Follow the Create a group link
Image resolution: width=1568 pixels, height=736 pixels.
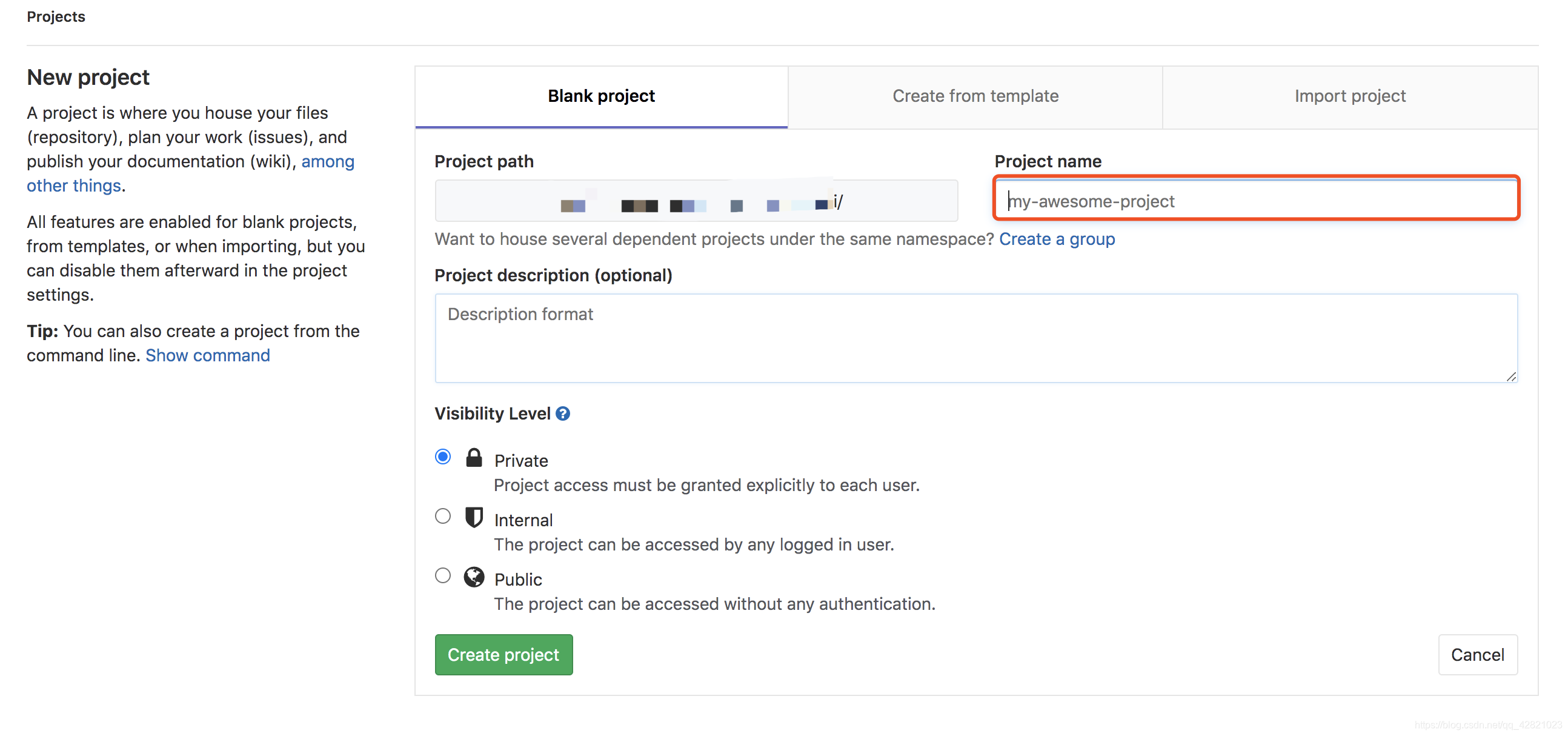coord(1057,239)
